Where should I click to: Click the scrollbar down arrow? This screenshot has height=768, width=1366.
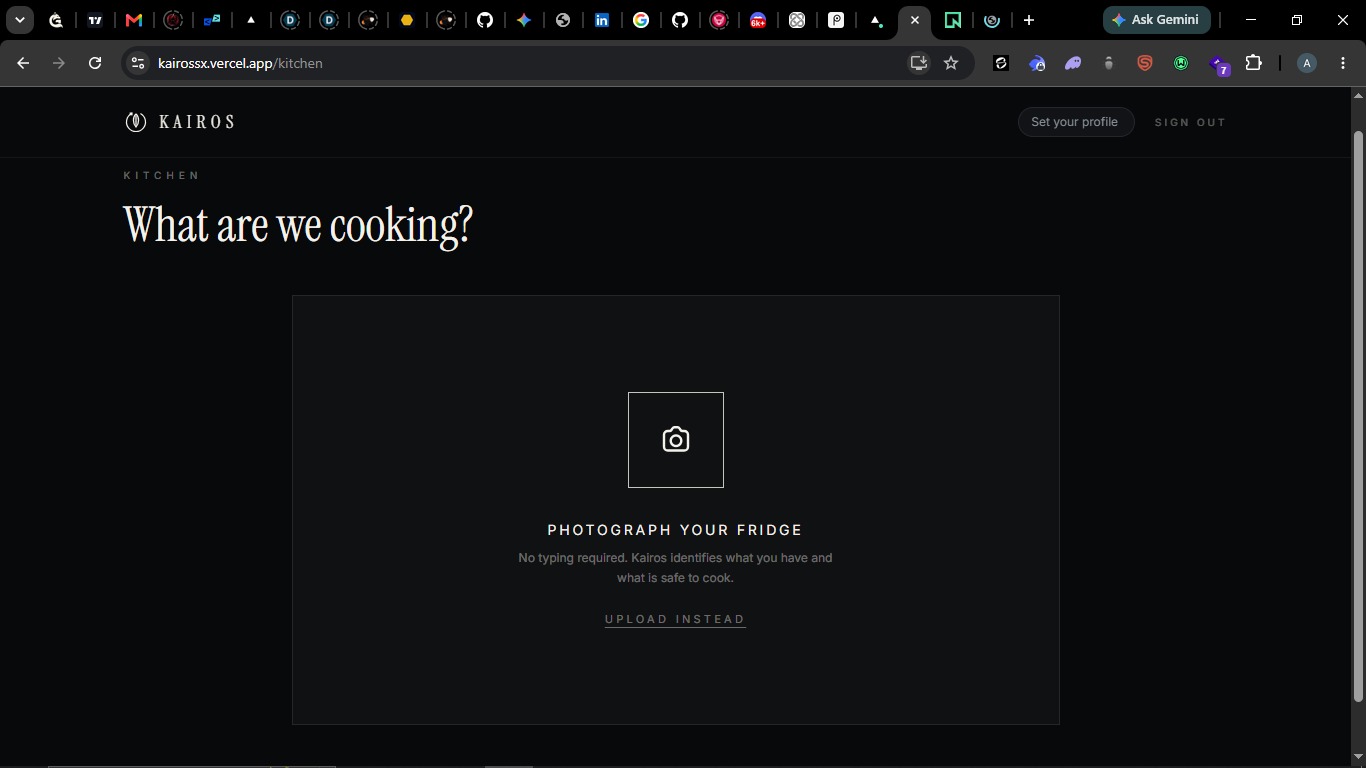[x=1358, y=757]
